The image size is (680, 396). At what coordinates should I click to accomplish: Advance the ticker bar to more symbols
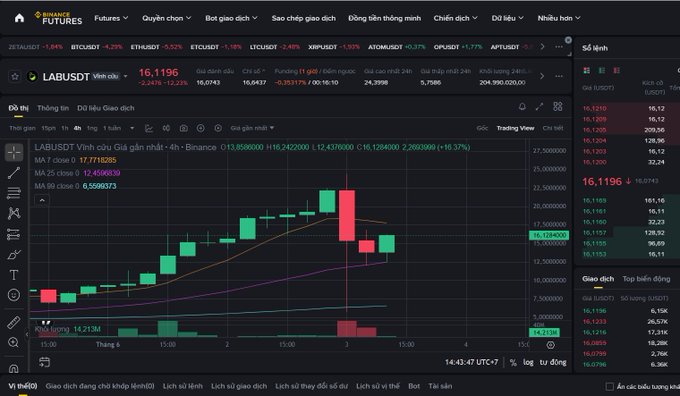pos(542,46)
